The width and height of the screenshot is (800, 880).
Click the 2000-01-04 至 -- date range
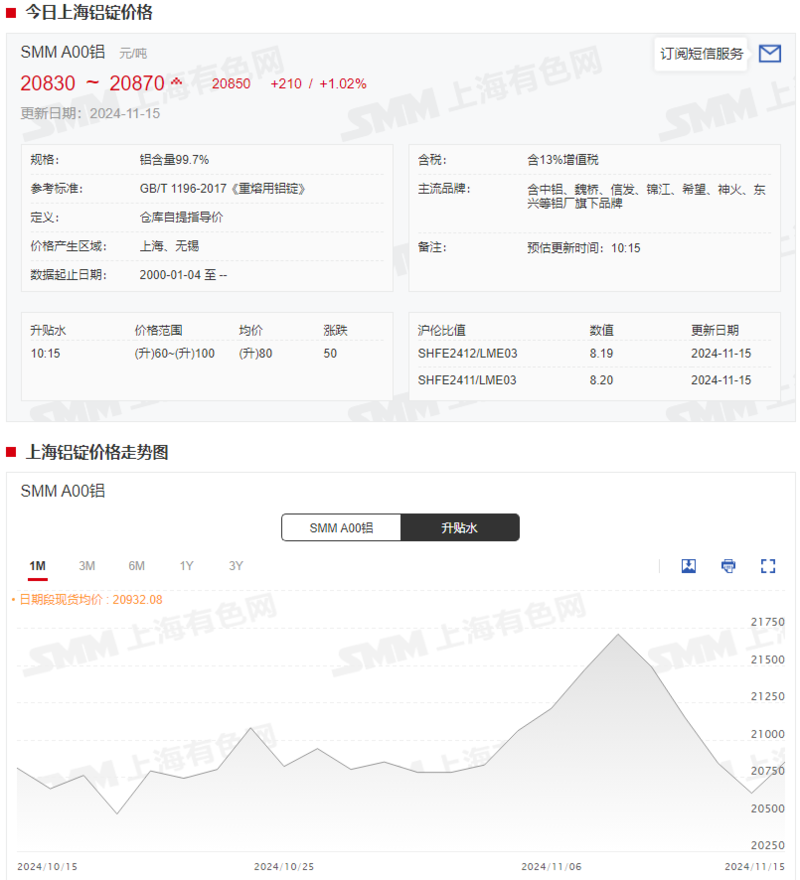pos(183,275)
